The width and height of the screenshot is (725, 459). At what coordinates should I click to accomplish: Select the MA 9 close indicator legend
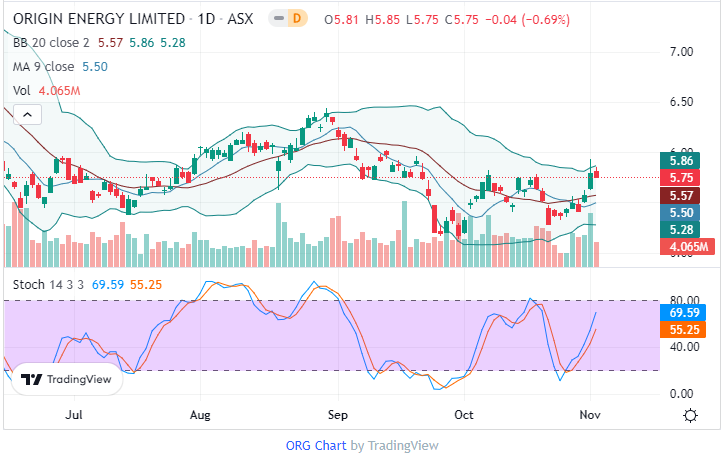click(47, 66)
